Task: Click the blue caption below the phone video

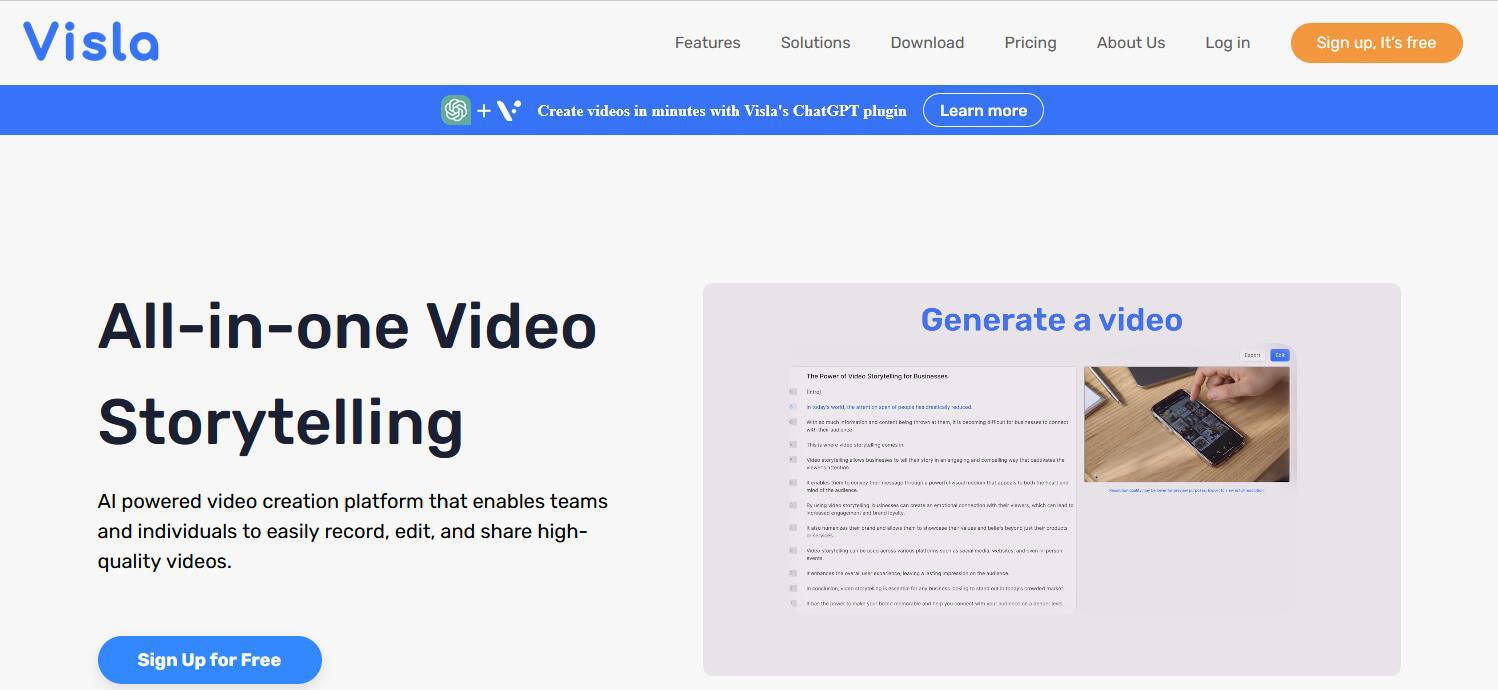Action: (x=1187, y=490)
